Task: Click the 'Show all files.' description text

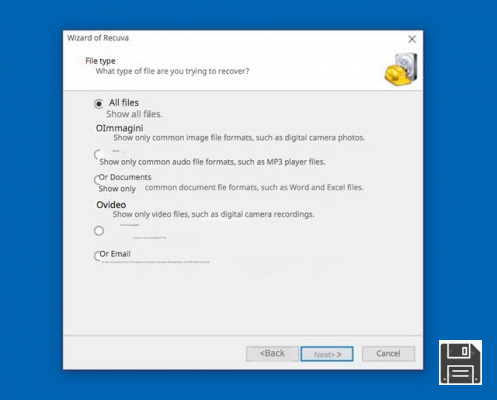Action: point(134,114)
